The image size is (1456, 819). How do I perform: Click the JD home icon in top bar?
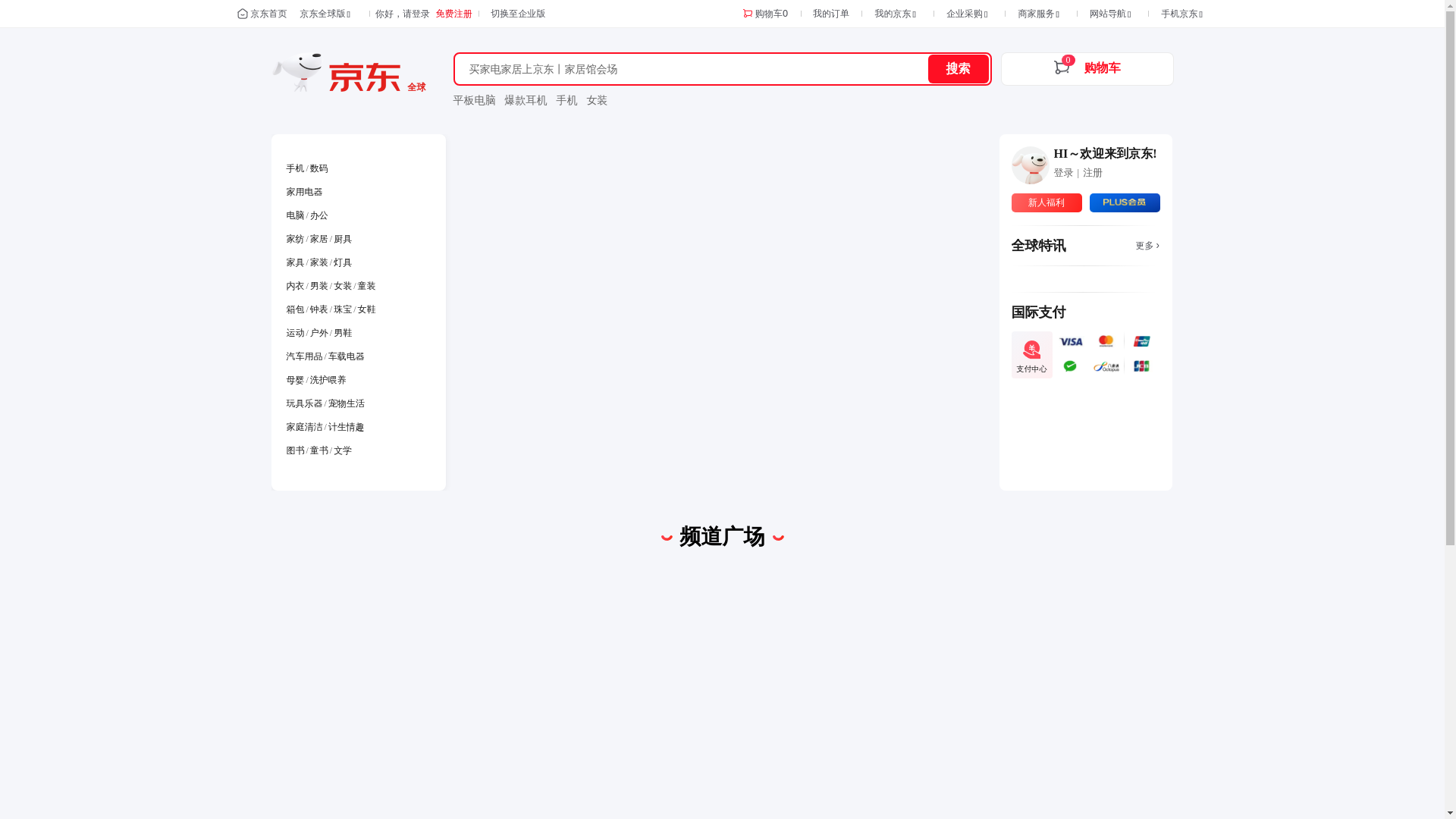click(x=243, y=14)
